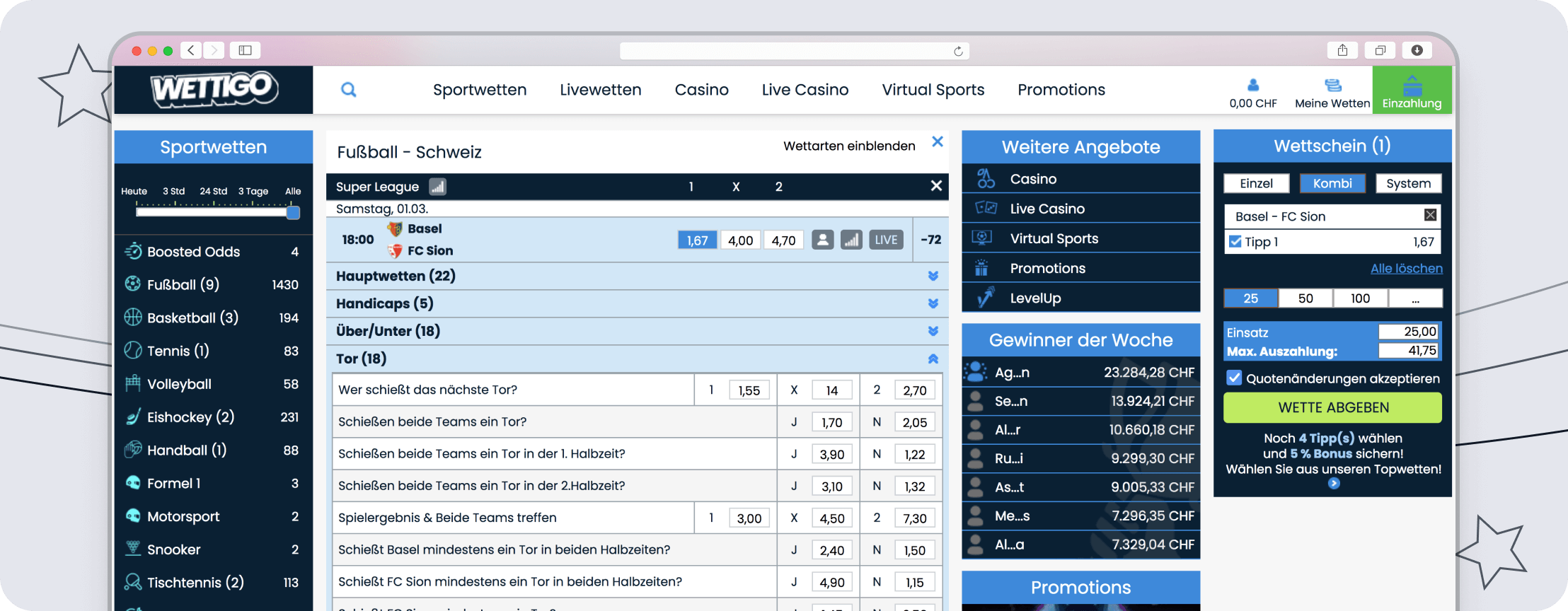
Task: Close Fußball - Schweiz panel with blue X
Action: click(938, 141)
